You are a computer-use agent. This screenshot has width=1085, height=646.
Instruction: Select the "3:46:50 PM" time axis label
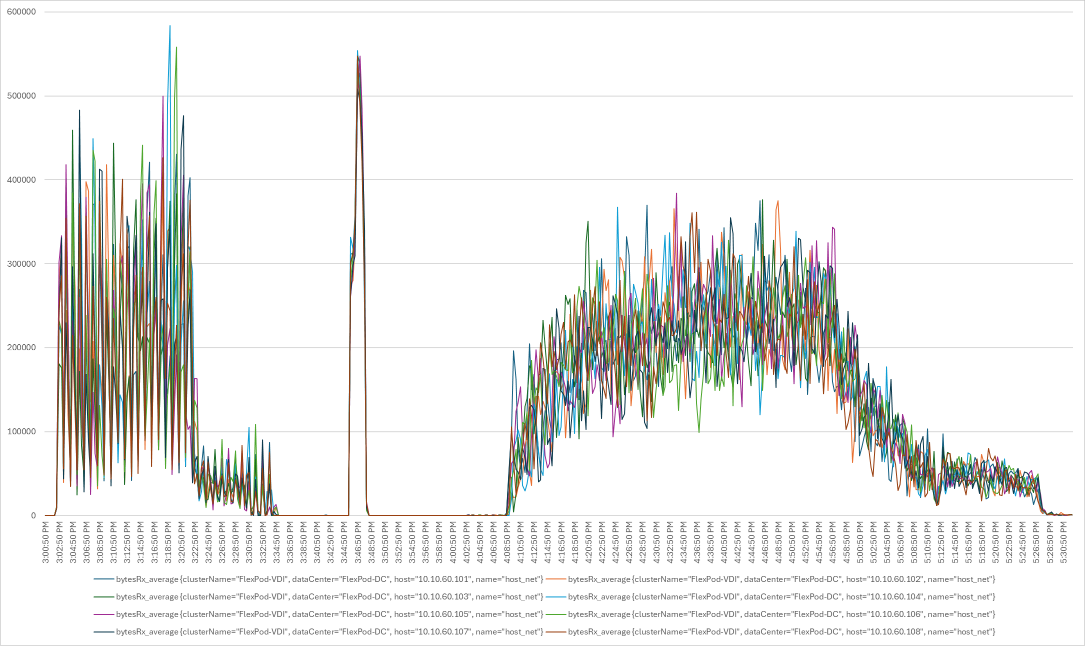358,542
